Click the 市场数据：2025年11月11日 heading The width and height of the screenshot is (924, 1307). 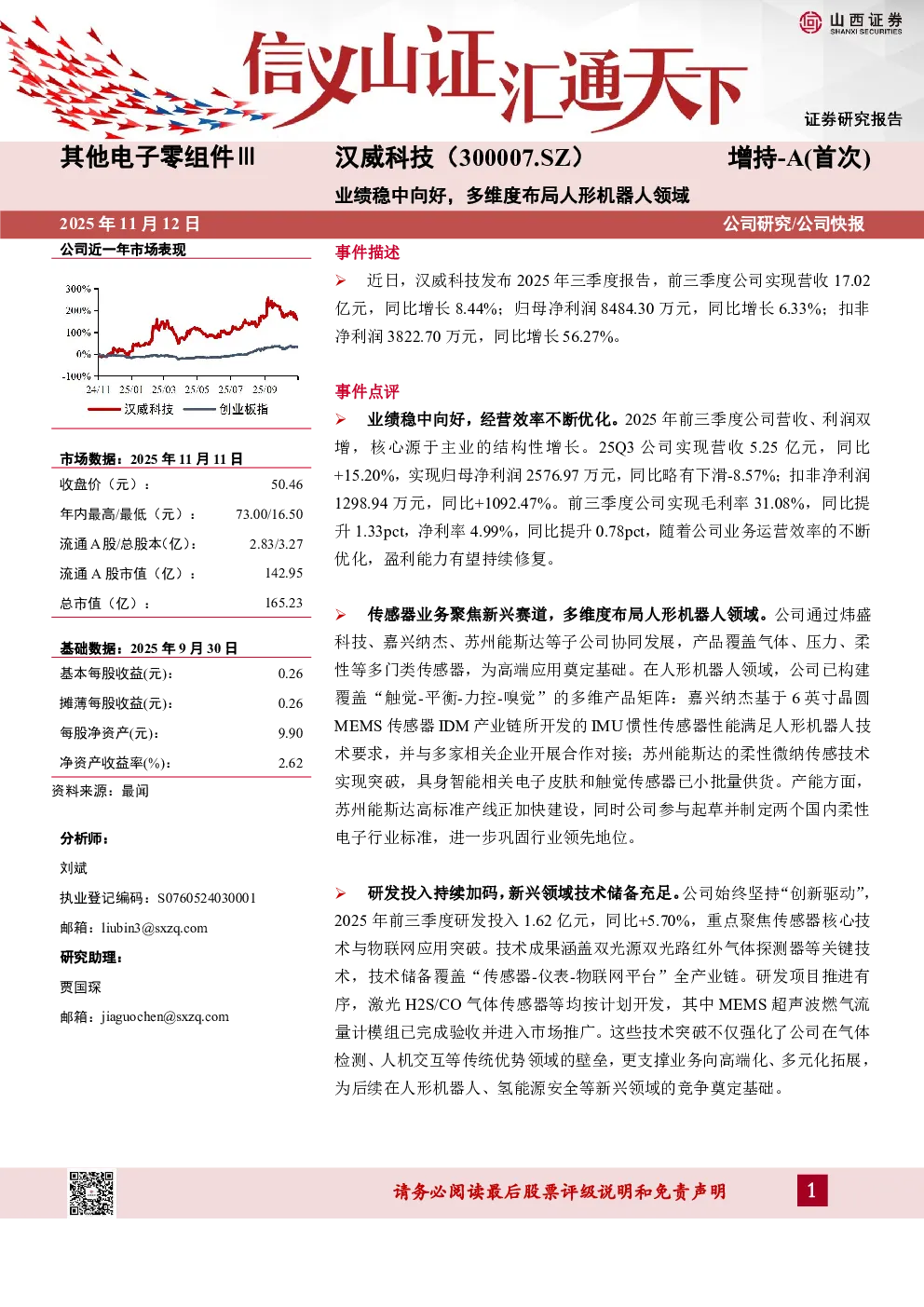(151, 458)
